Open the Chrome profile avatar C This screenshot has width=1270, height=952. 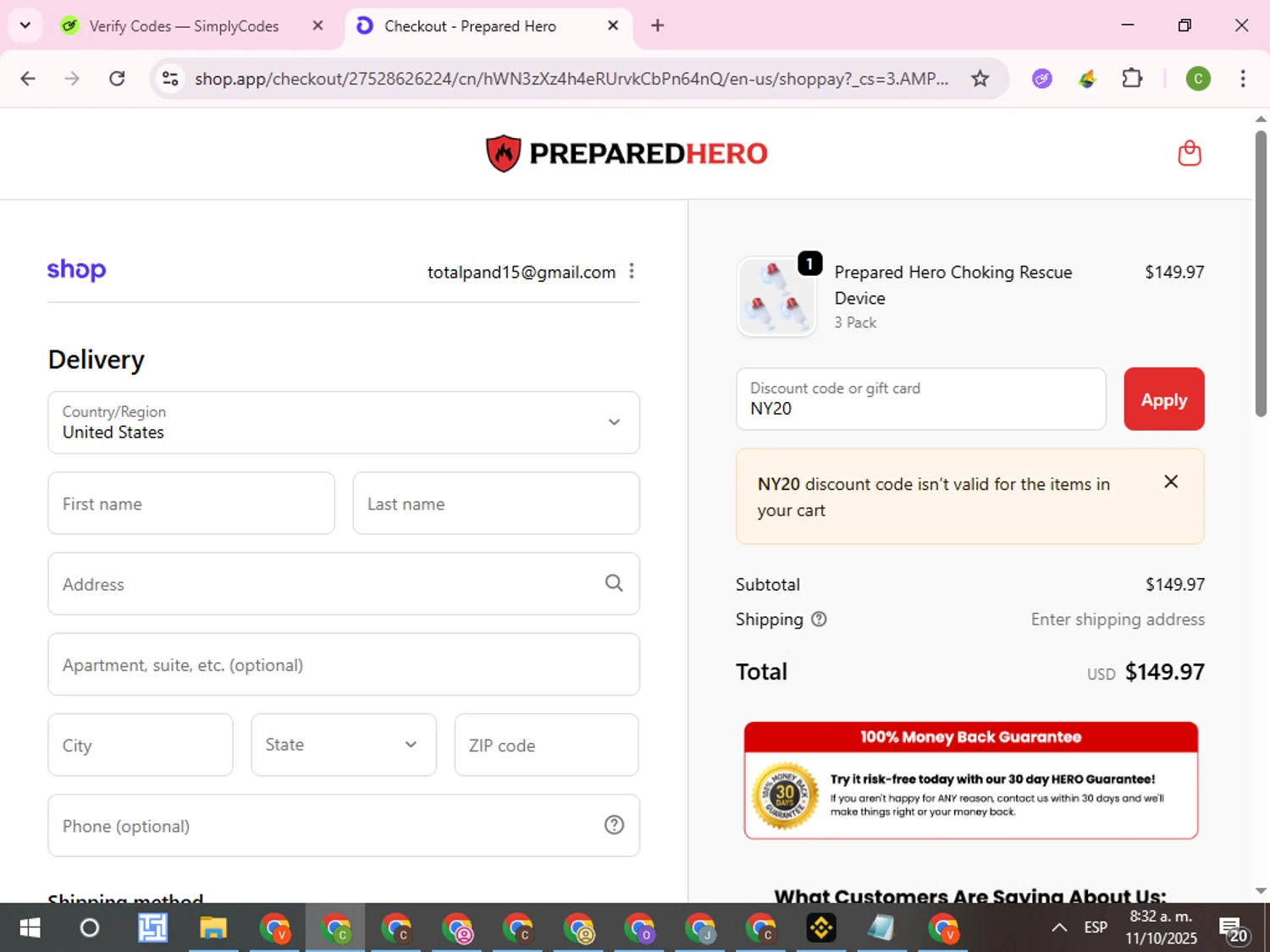[x=1197, y=79]
